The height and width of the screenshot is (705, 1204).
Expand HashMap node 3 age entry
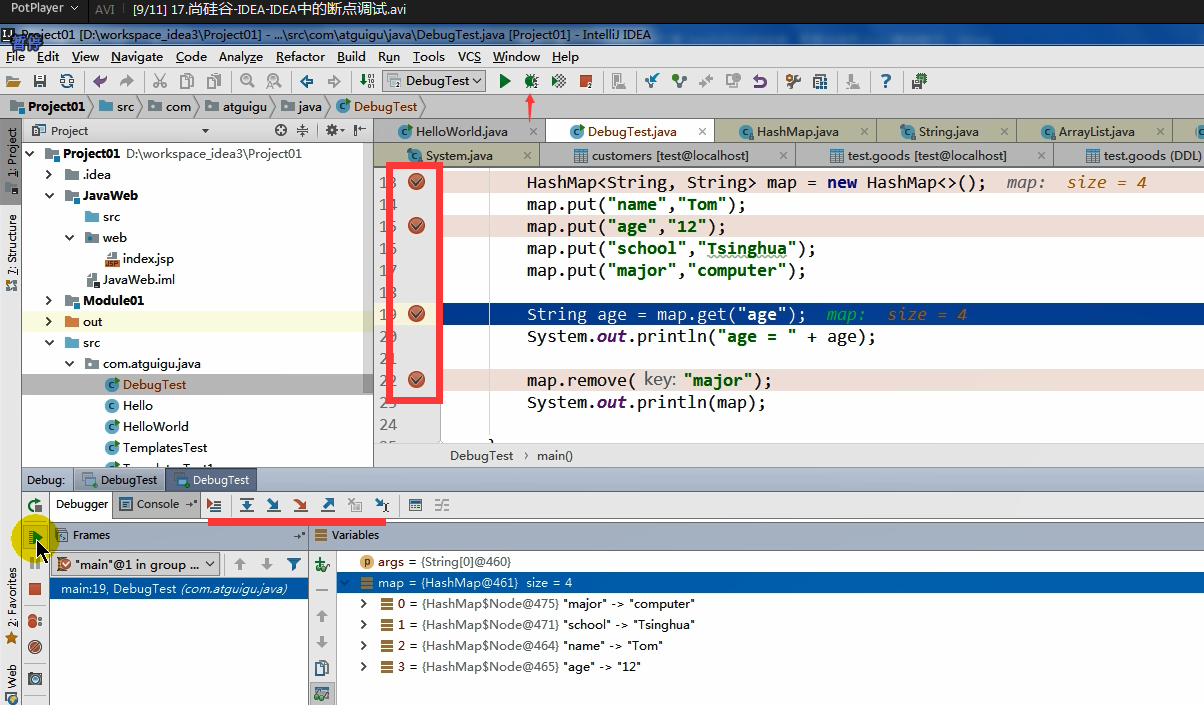[x=365, y=667]
